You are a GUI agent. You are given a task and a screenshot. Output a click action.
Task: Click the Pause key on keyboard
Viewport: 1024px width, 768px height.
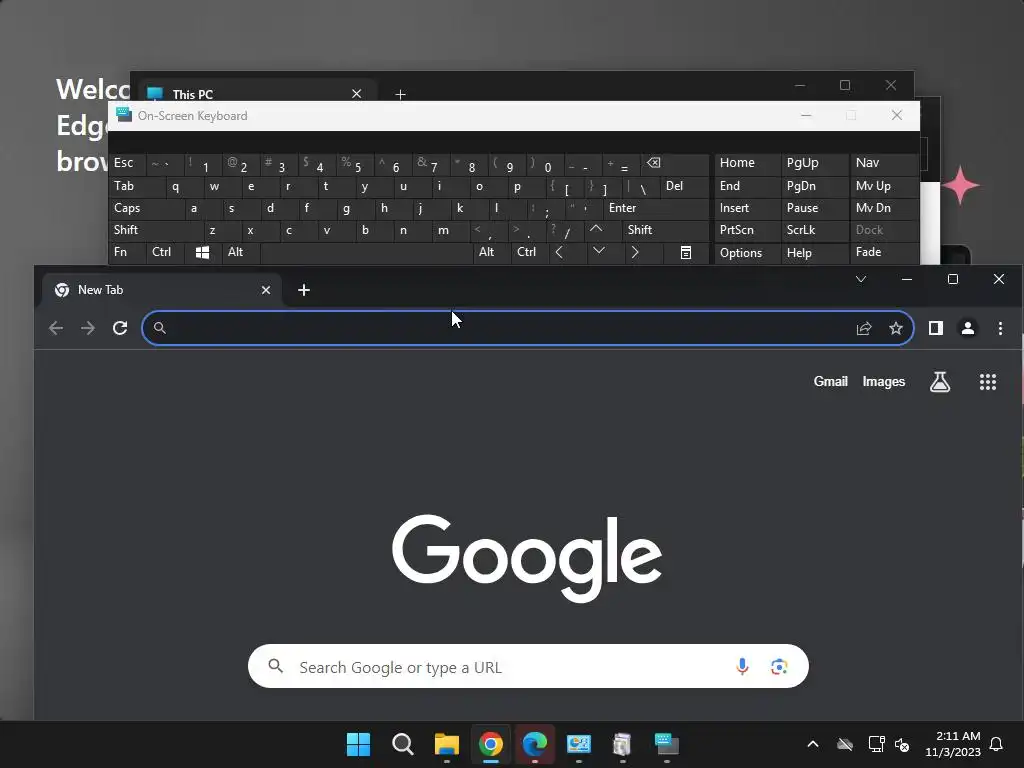click(x=814, y=208)
